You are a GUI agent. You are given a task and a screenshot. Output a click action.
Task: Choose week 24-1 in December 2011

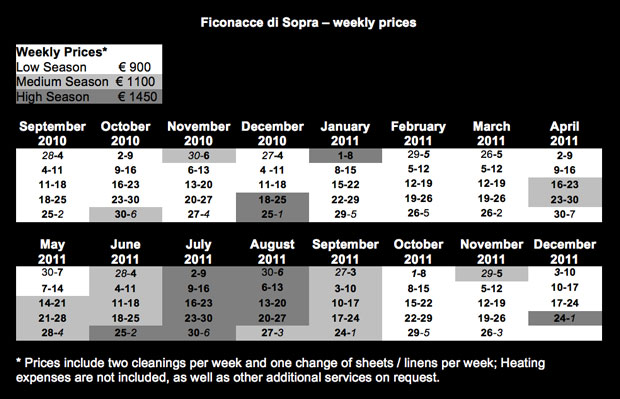pyautogui.click(x=565, y=318)
